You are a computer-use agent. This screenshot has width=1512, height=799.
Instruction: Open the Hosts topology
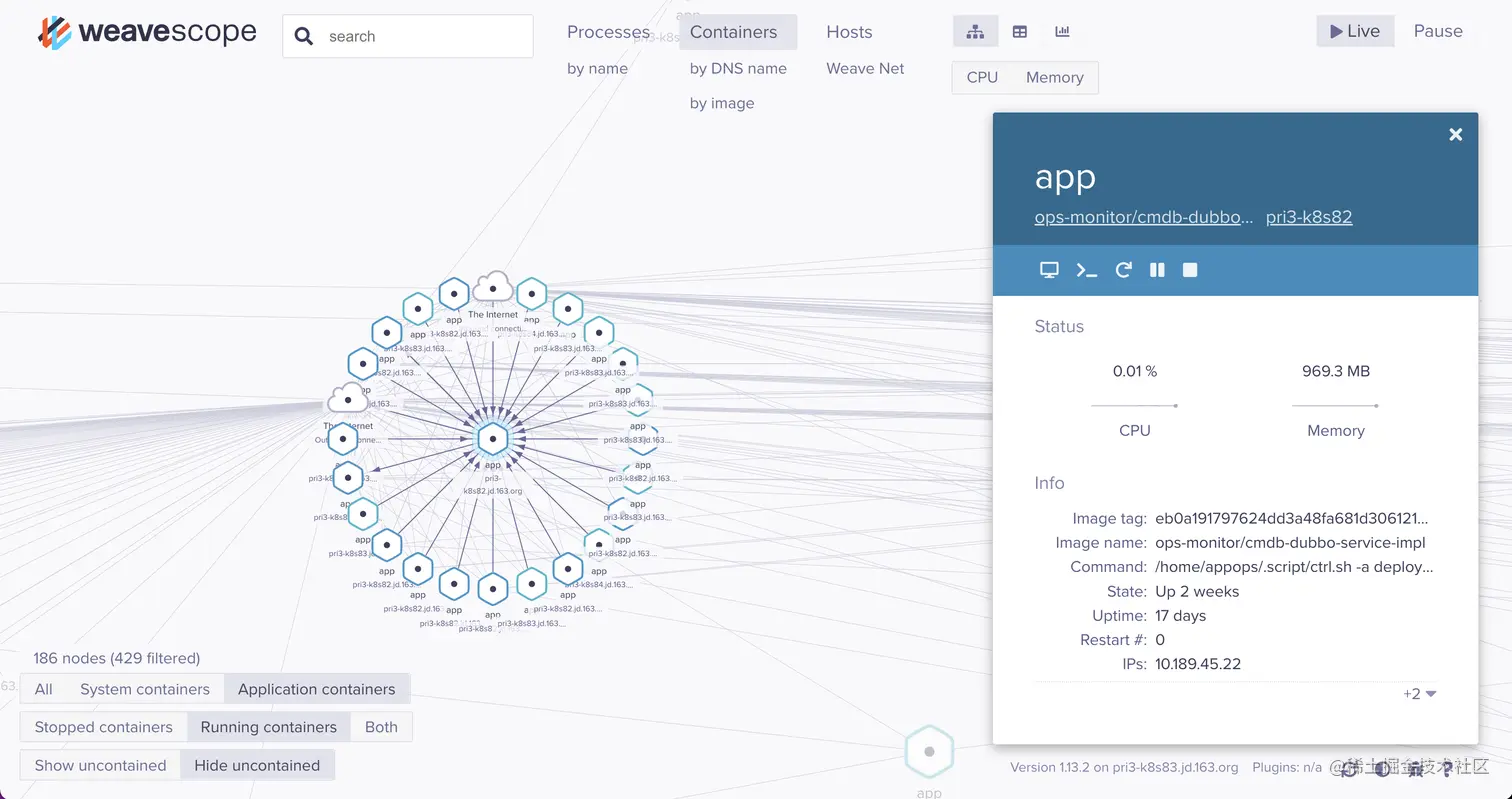[849, 32]
